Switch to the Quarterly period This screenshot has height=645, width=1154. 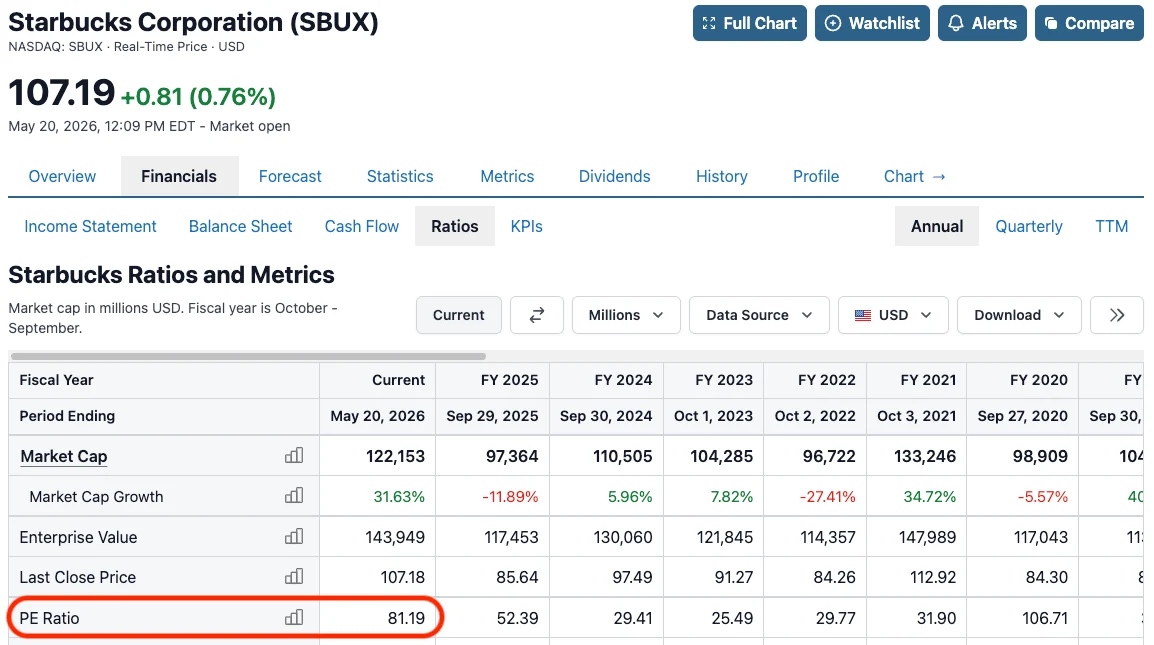[1028, 227]
